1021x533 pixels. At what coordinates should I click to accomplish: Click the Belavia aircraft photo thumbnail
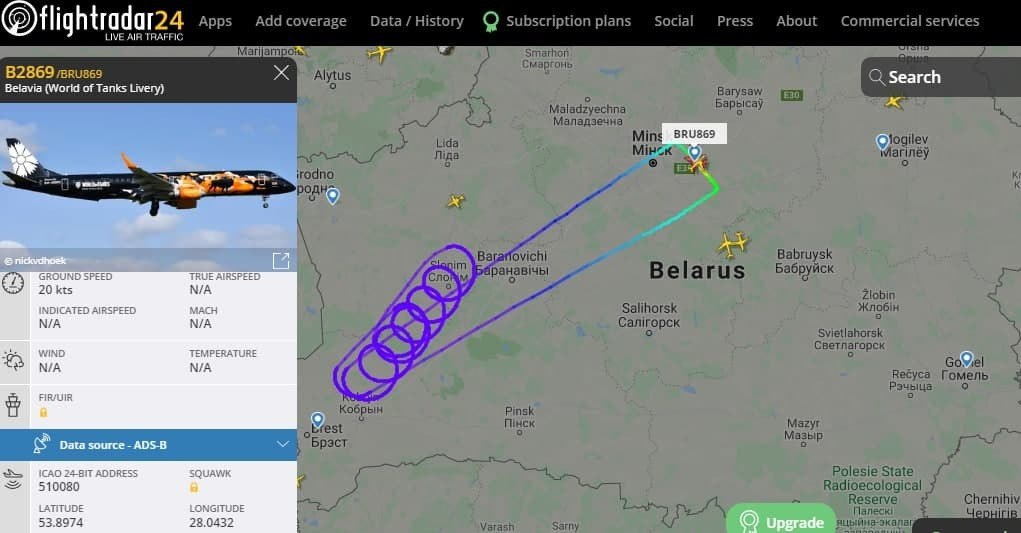(x=148, y=187)
